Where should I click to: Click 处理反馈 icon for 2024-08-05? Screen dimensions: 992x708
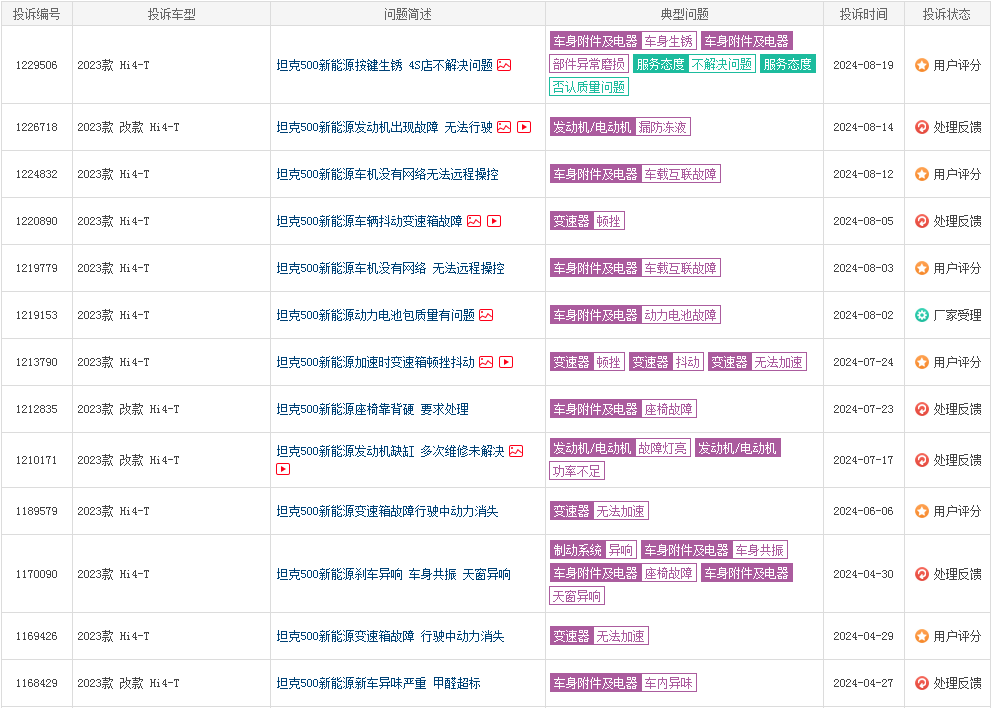(x=922, y=221)
